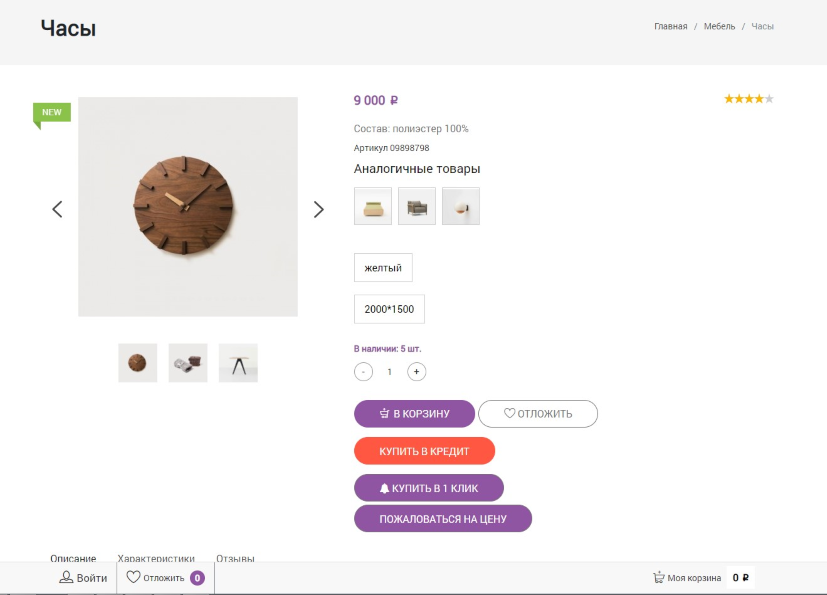Screen dimensions: 827x595
Task: Select the 2000*1500 size option
Action: coord(389,309)
